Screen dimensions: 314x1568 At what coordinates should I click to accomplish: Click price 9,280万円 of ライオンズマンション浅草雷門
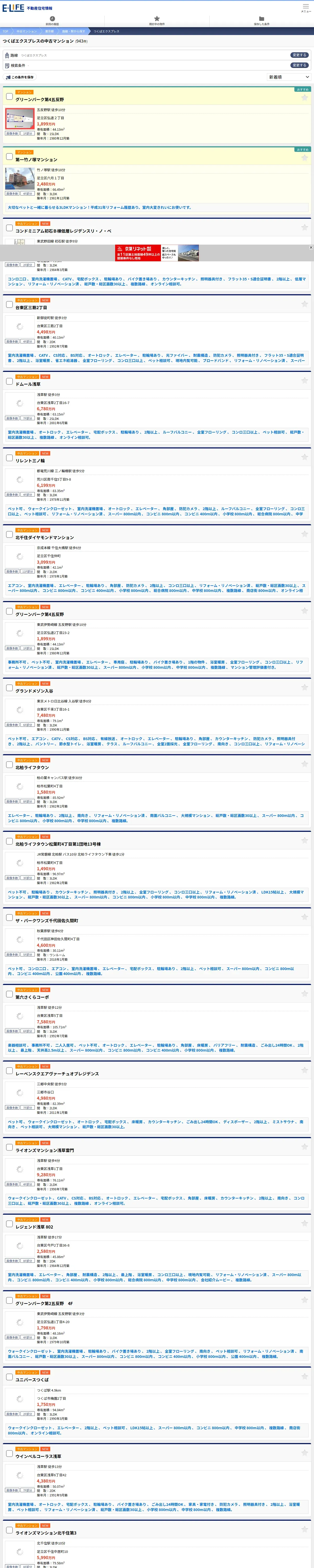click(46, 1175)
